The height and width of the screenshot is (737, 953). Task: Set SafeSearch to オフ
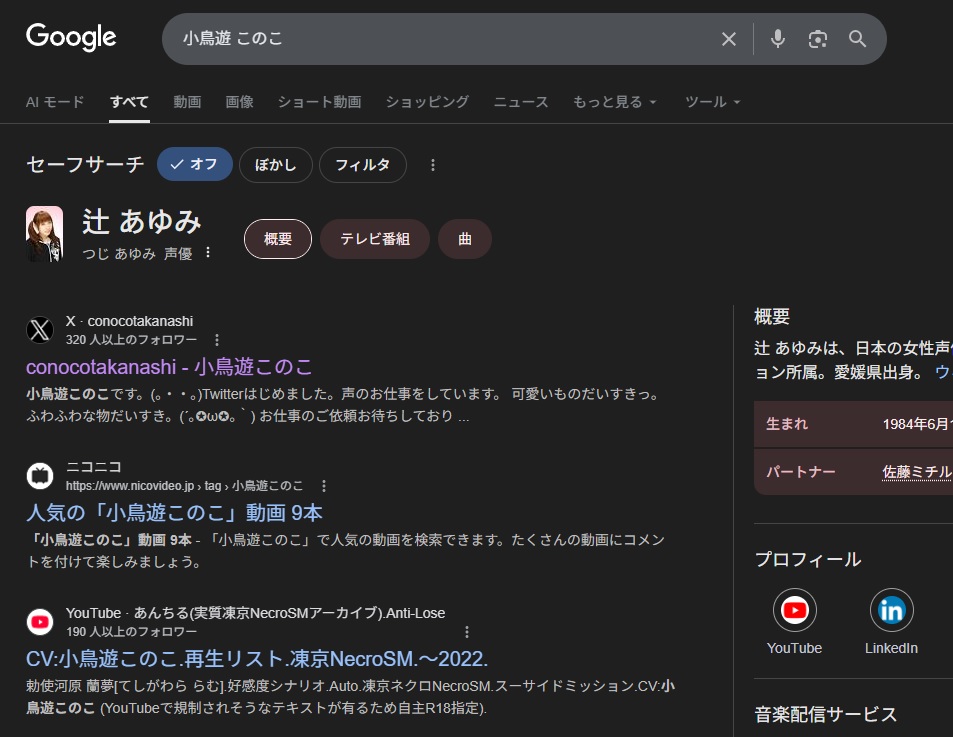click(x=195, y=165)
